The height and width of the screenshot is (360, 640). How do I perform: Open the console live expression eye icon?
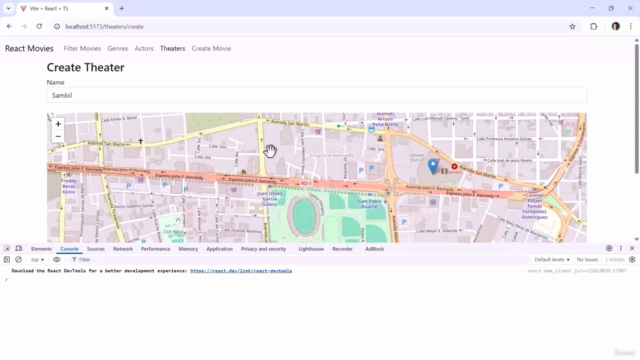point(57,260)
